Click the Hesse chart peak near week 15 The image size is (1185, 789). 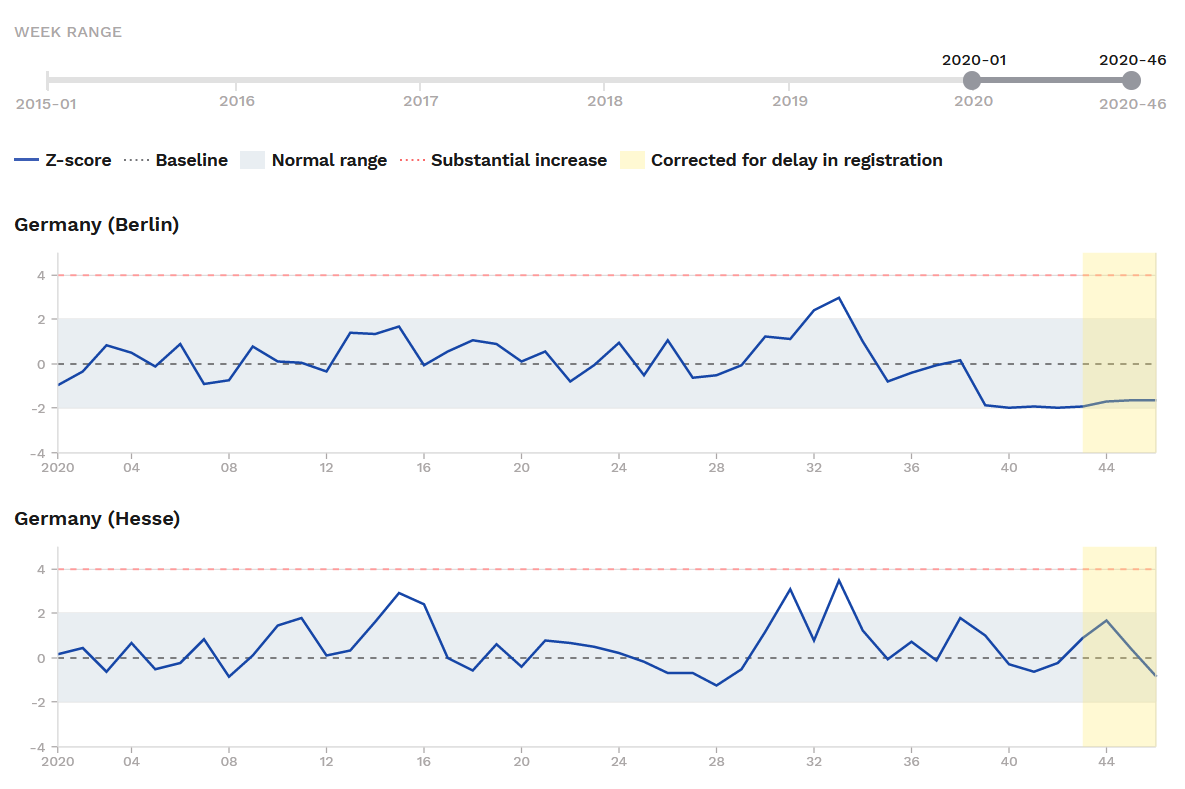[x=399, y=593]
